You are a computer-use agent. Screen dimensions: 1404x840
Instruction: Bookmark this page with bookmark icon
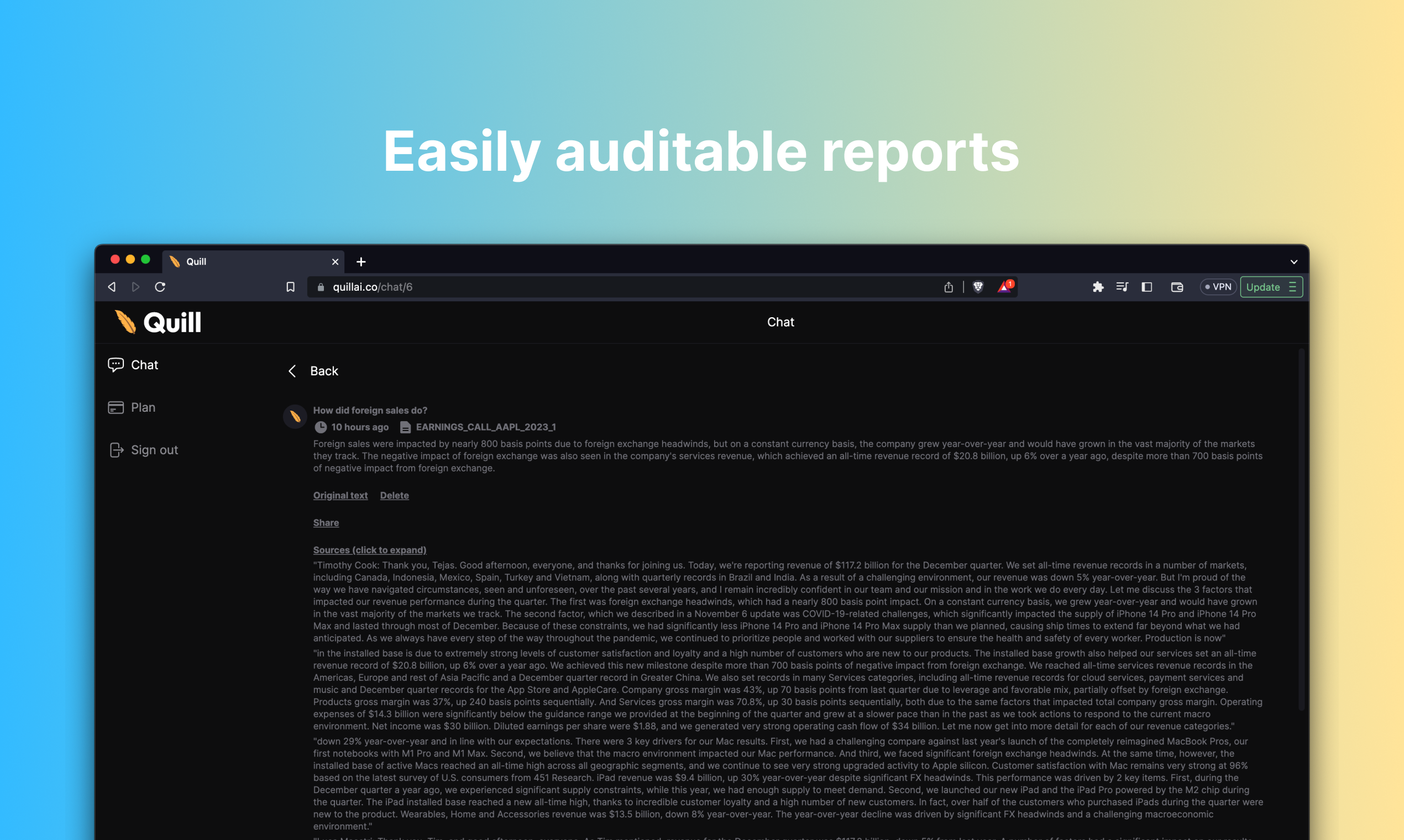click(x=290, y=287)
